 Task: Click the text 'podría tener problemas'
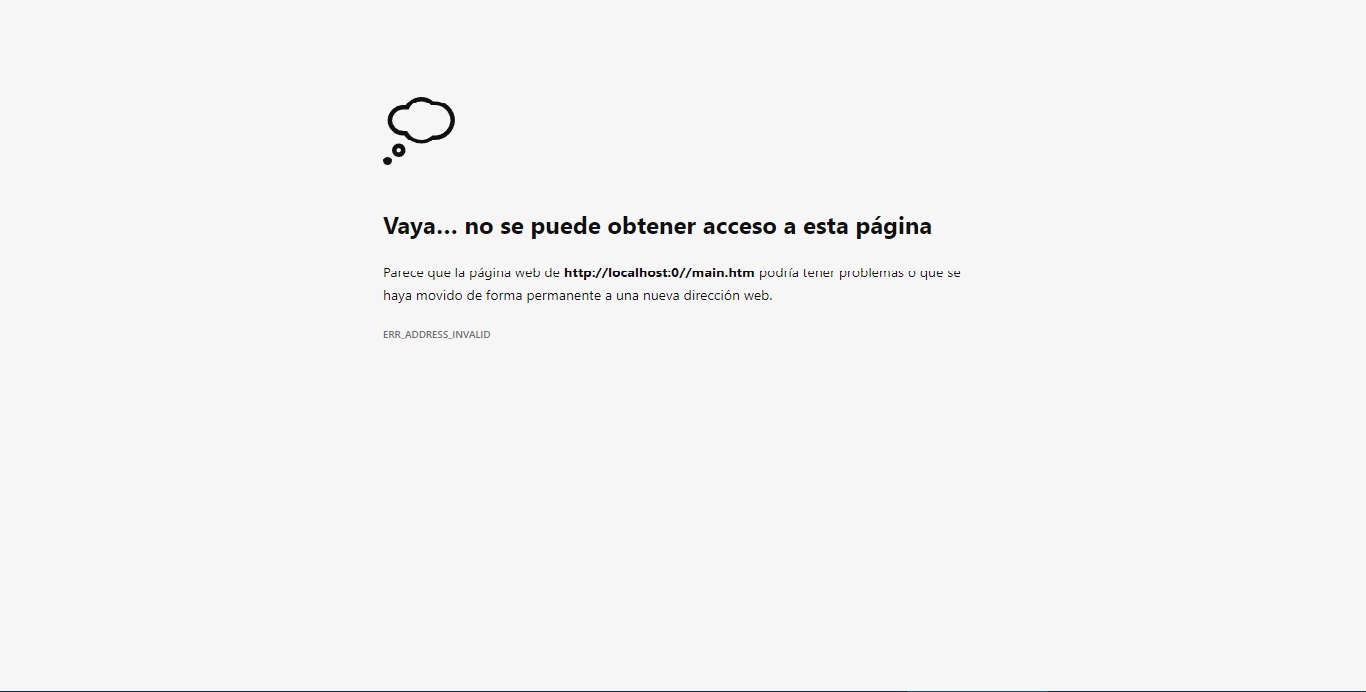pos(830,273)
